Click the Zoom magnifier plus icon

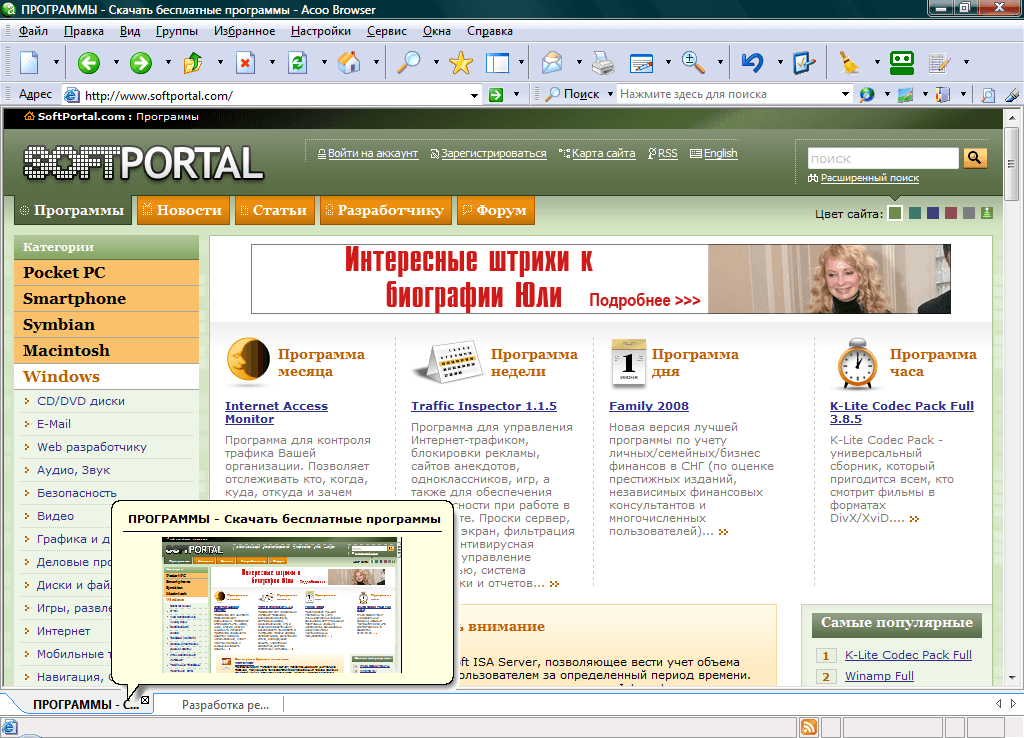[x=693, y=63]
